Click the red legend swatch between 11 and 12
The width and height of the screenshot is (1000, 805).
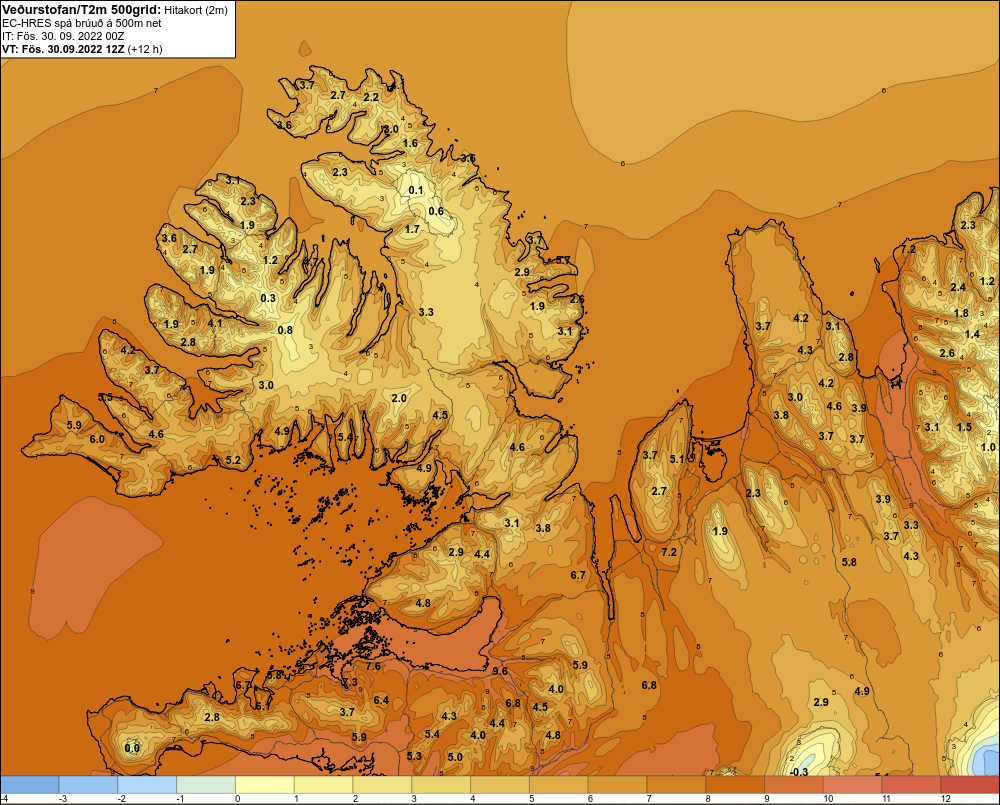pos(911,785)
